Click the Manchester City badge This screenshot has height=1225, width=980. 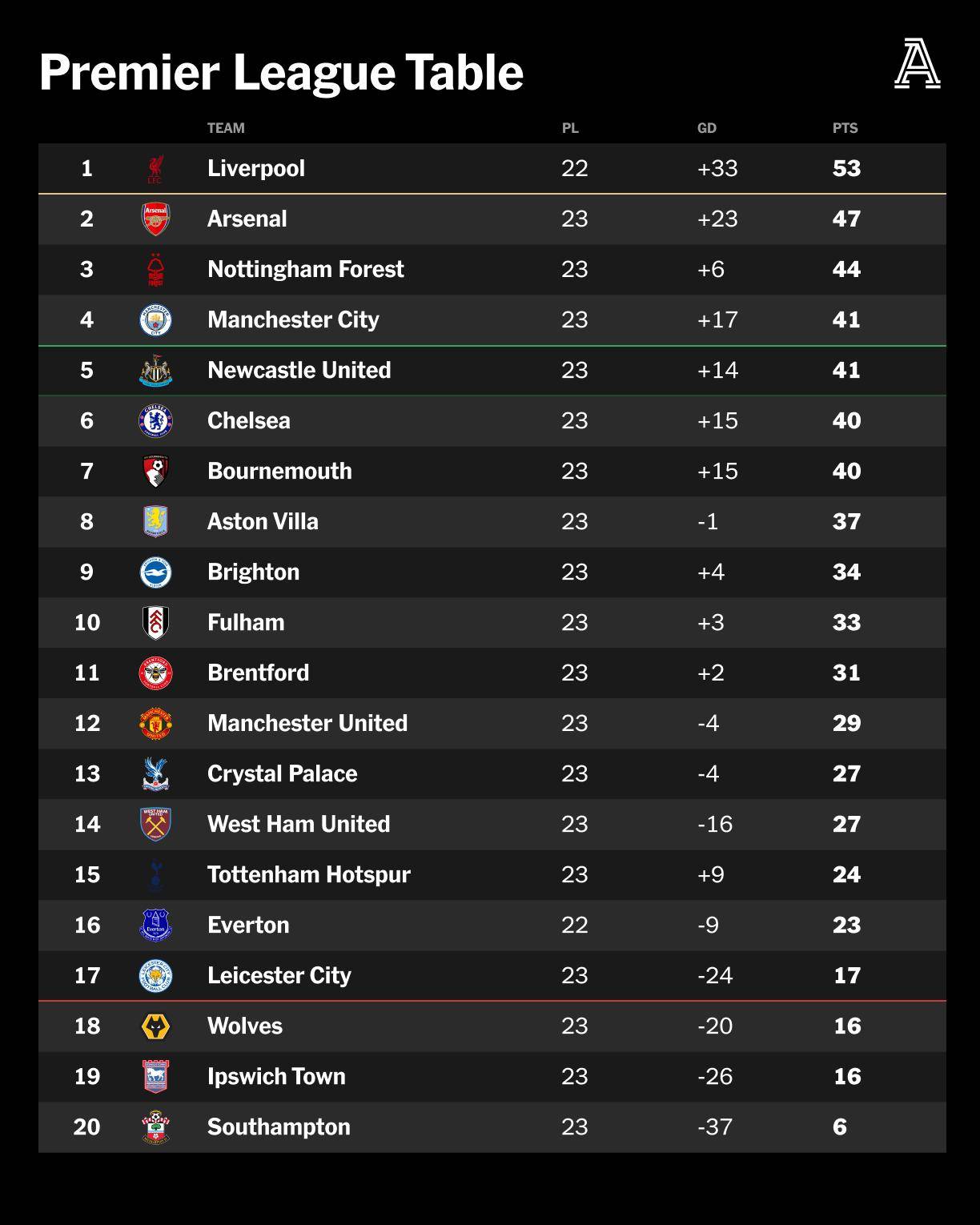tap(155, 320)
